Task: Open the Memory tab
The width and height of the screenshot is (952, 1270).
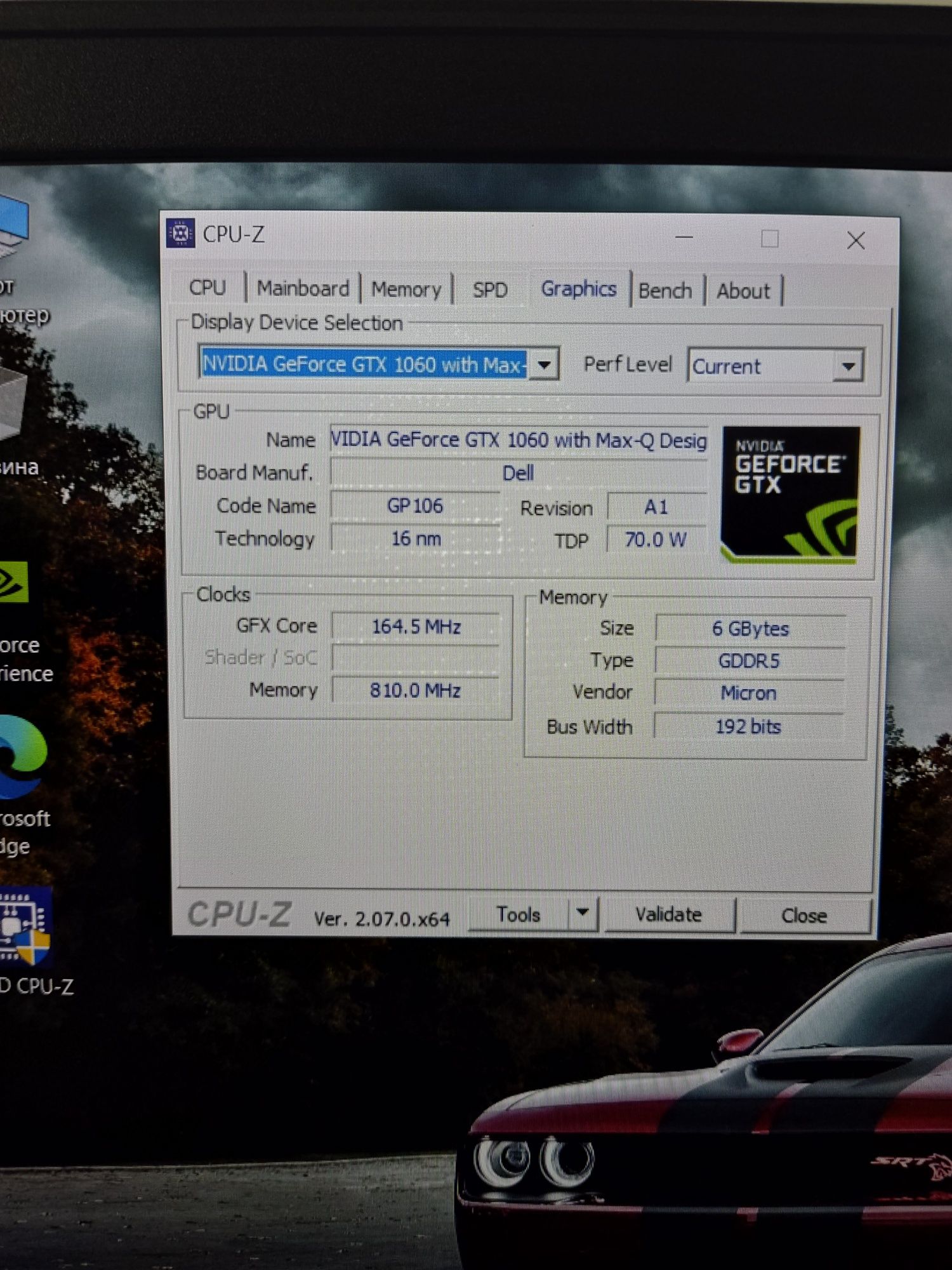Action: (406, 290)
